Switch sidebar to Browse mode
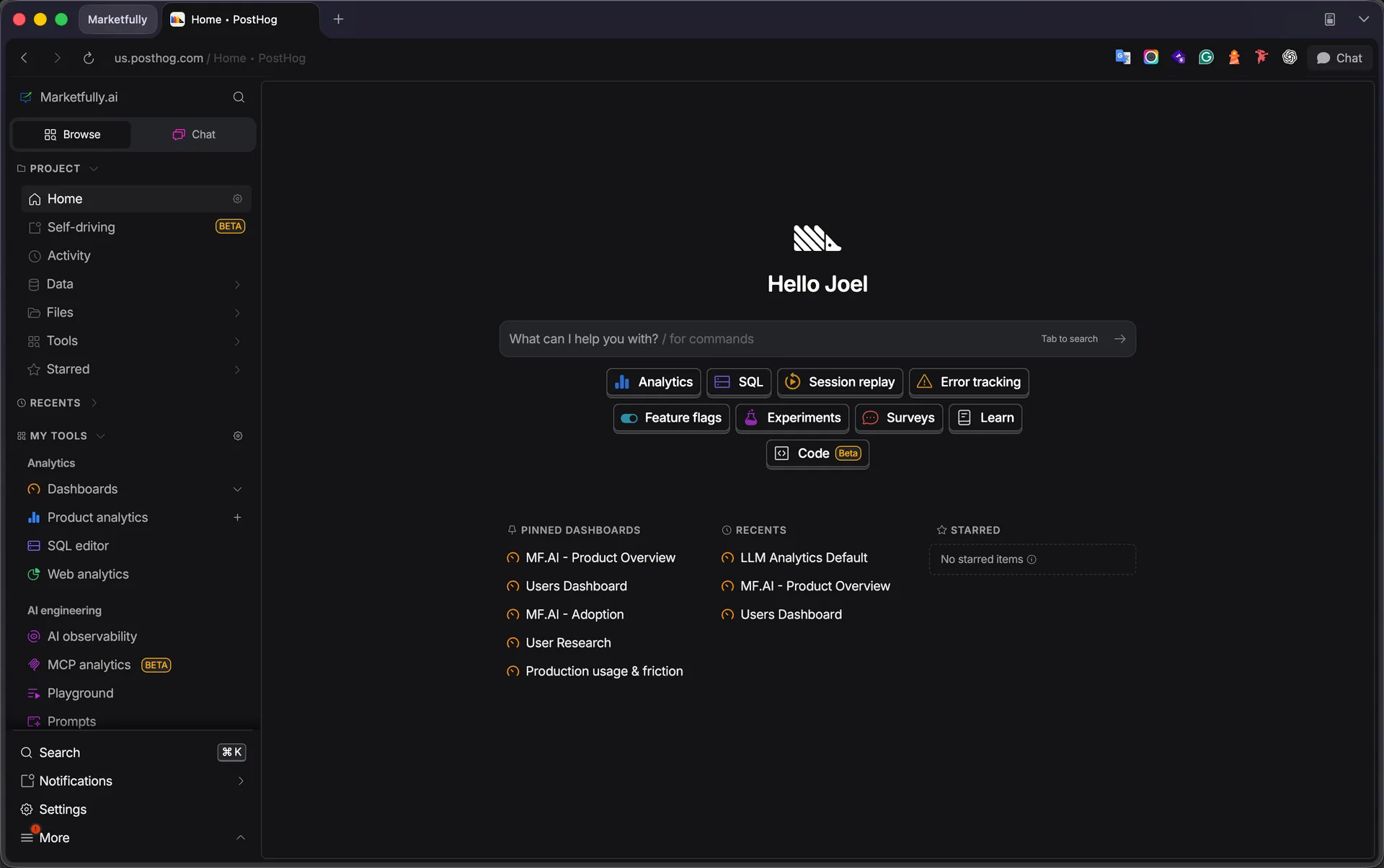 (72, 135)
